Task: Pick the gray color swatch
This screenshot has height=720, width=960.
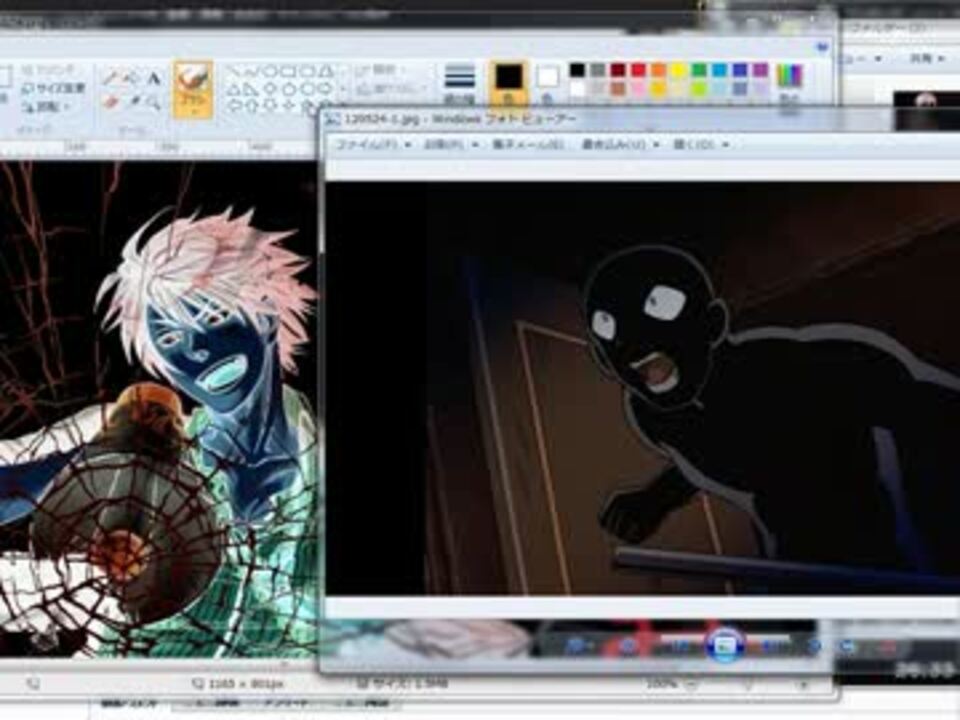Action: tap(598, 70)
